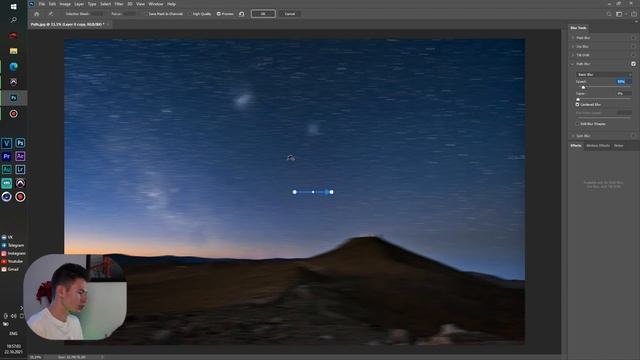Viewport: 640px width, 360px height.
Task: Open the Basic Blur dropdown
Action: point(604,75)
